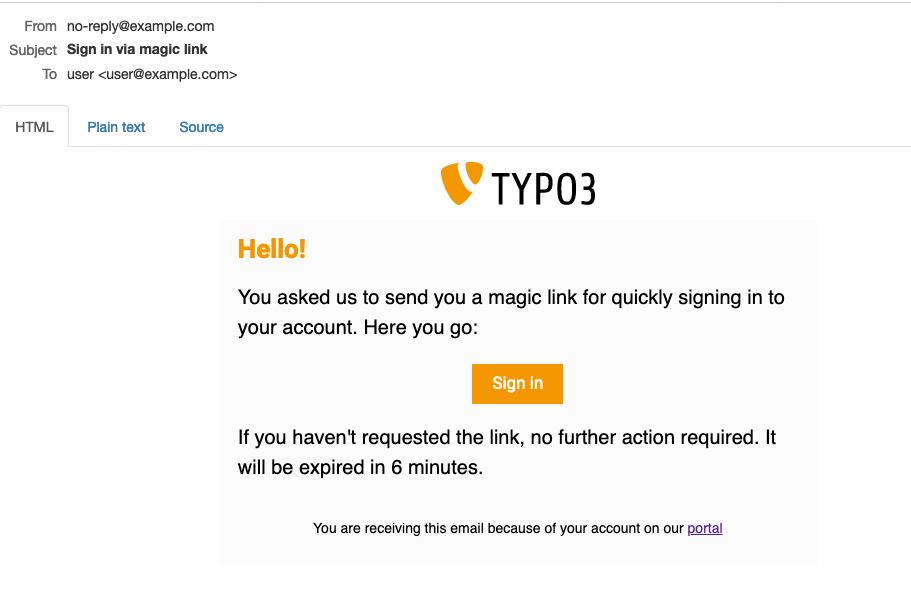The width and height of the screenshot is (911, 609).
Task: Switch to the HTML tab
Action: [34, 127]
